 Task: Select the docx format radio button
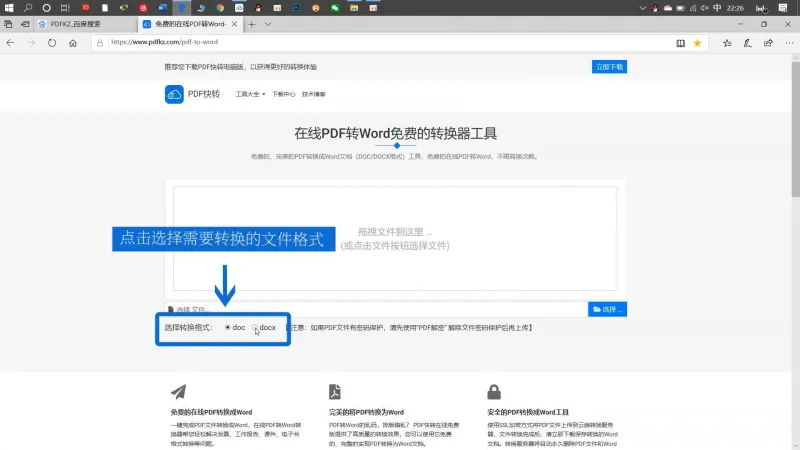point(255,328)
